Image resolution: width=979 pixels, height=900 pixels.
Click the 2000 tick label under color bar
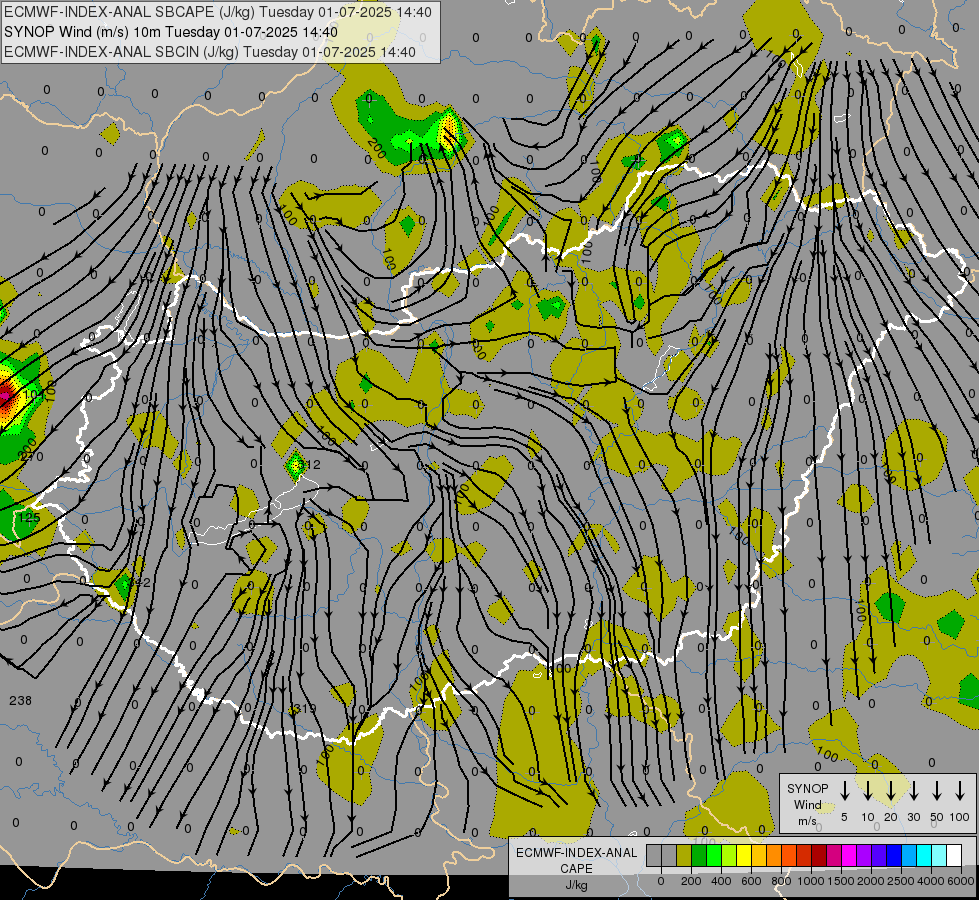click(870, 881)
